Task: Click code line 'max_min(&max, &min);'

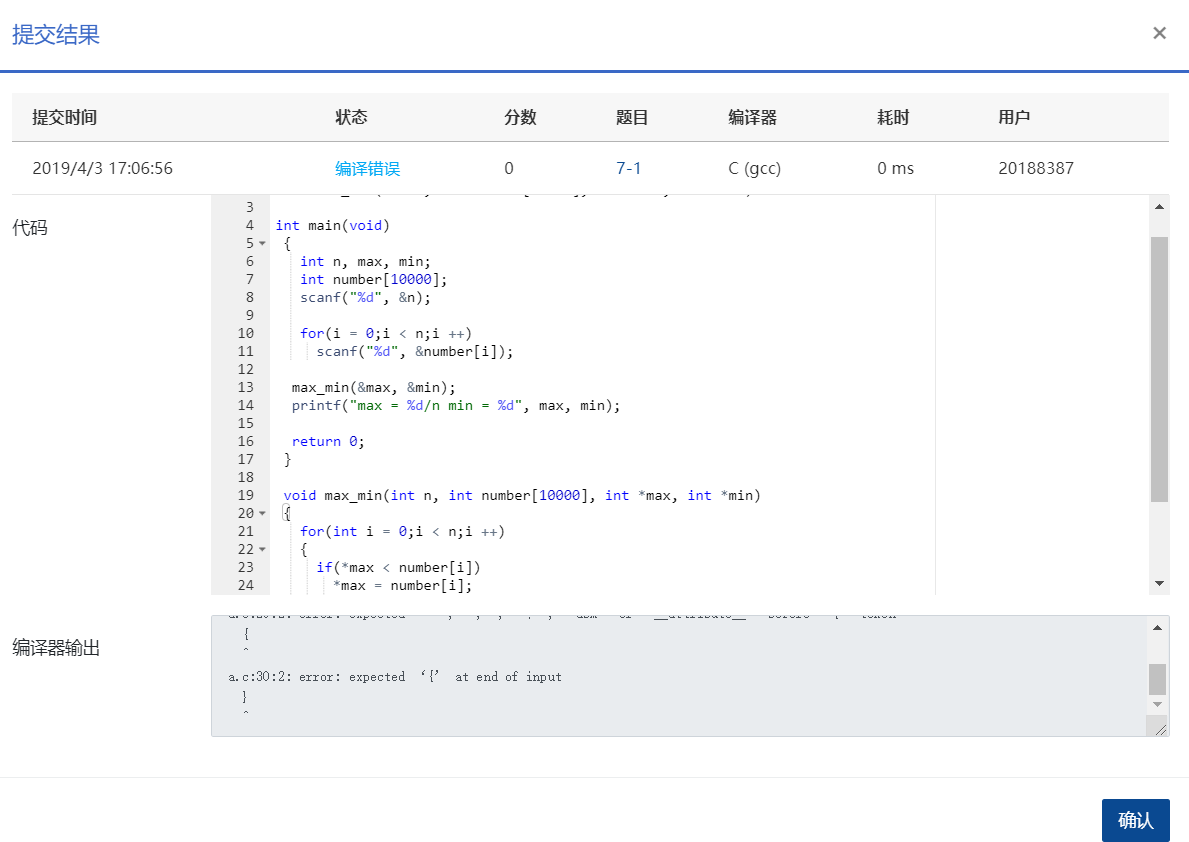Action: [373, 388]
